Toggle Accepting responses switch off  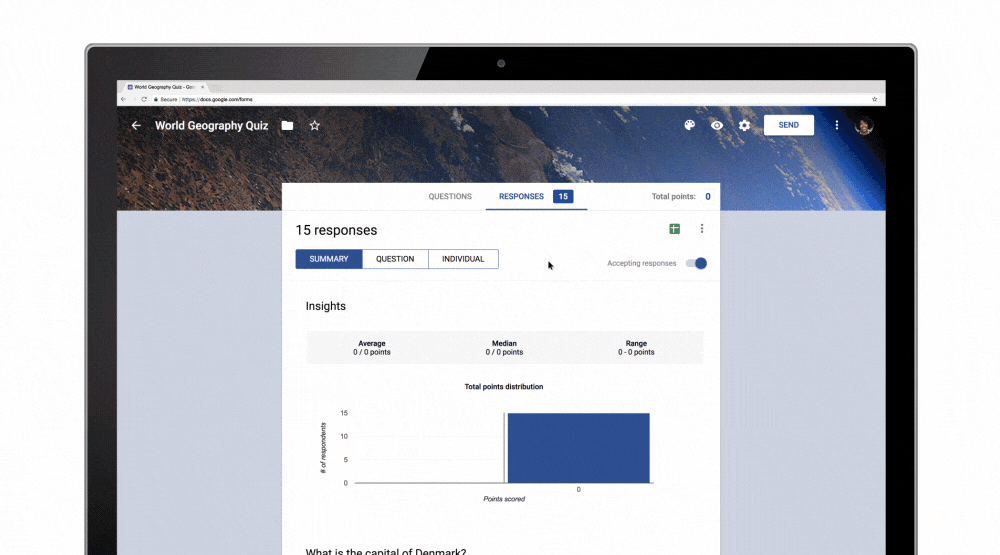[x=696, y=263]
